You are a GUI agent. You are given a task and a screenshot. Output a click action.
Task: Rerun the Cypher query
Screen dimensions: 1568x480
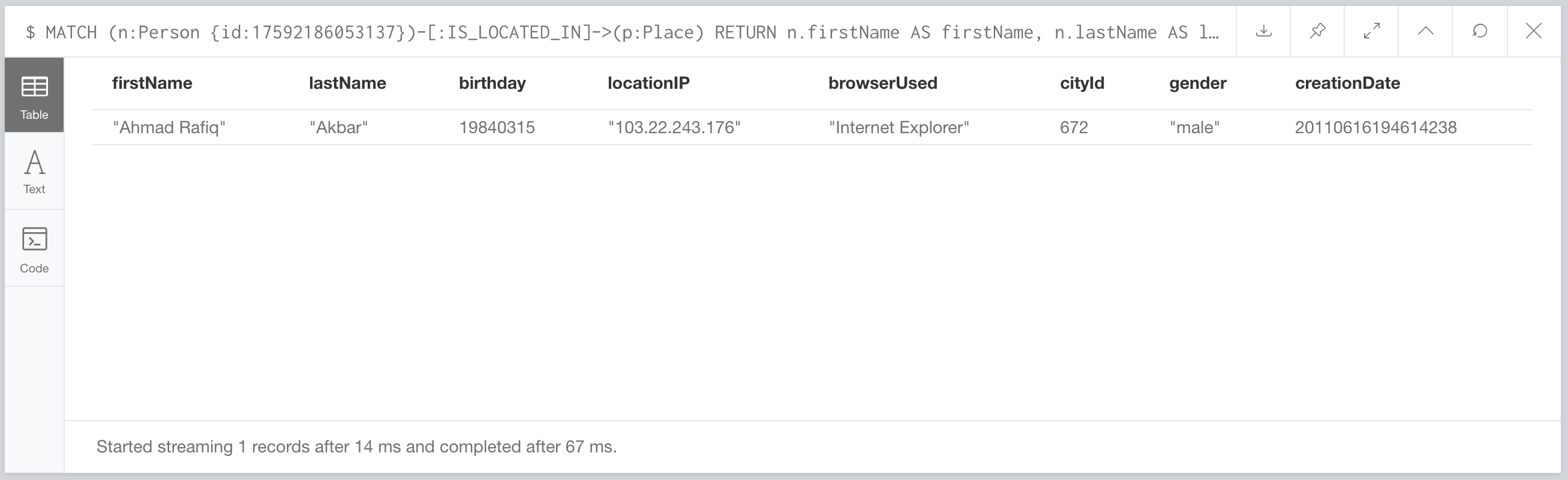click(x=1480, y=31)
